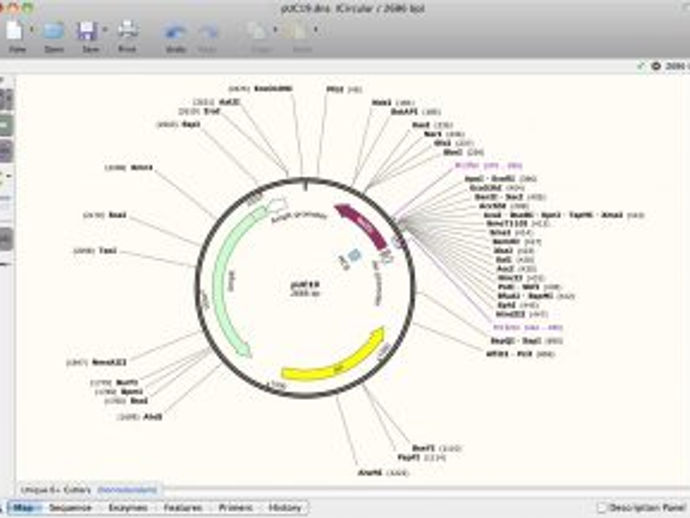Select the purple lacZ feature arrow
Viewport: 690px width, 518px height.
coord(364,226)
